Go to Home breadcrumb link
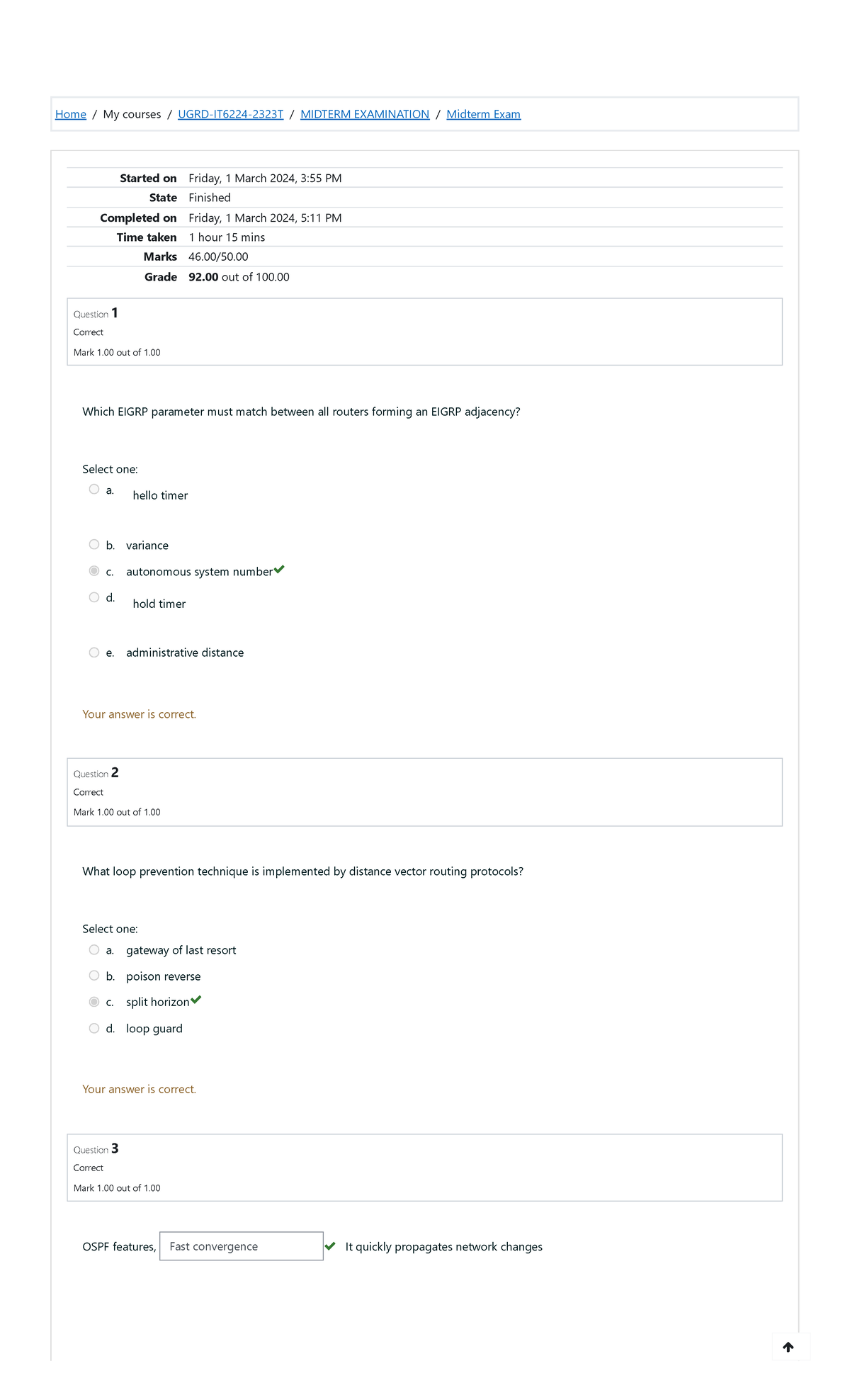Screen dimensions: 850x1400 pos(71,114)
